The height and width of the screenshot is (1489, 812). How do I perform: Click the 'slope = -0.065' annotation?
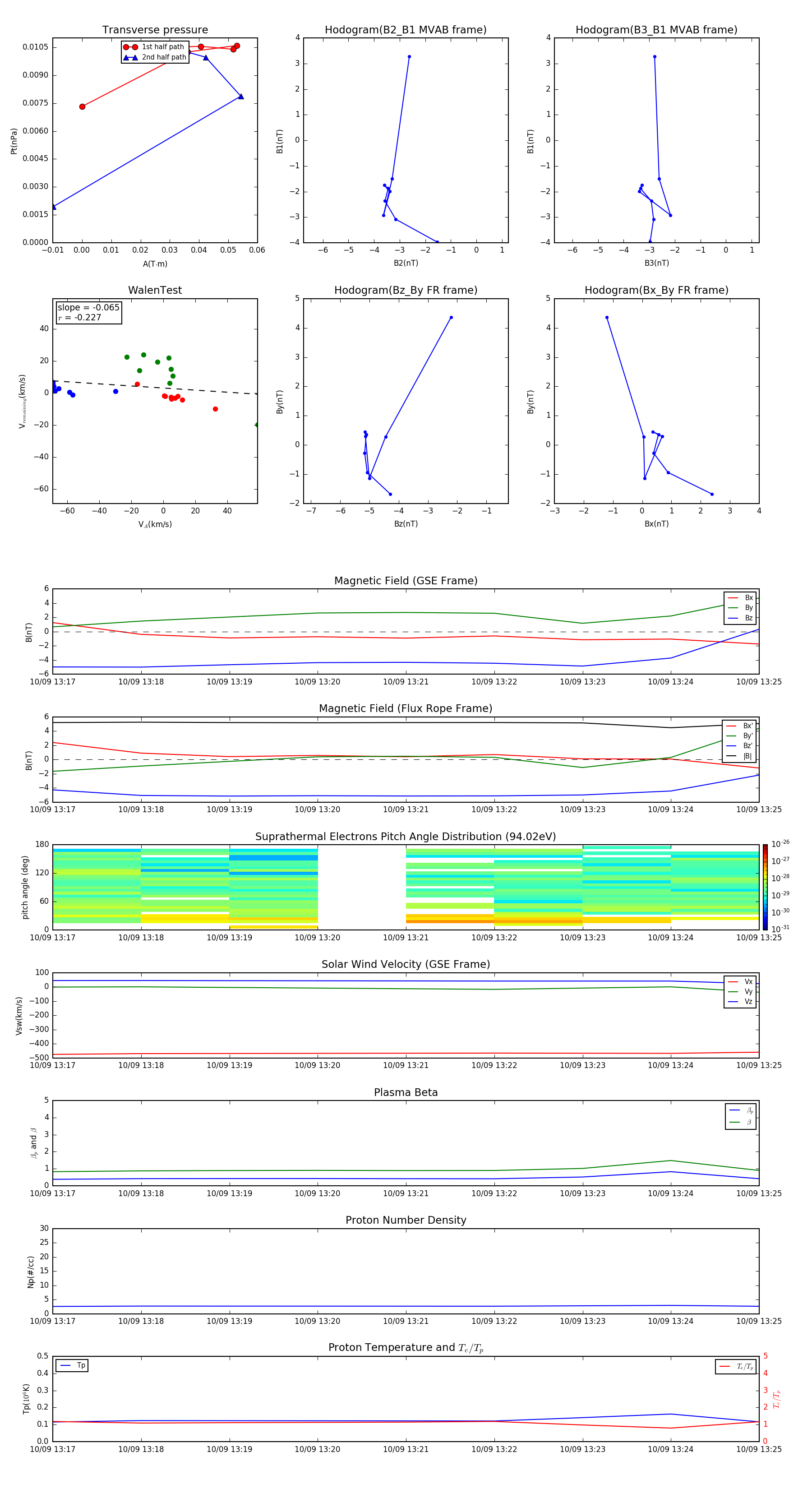[x=88, y=308]
